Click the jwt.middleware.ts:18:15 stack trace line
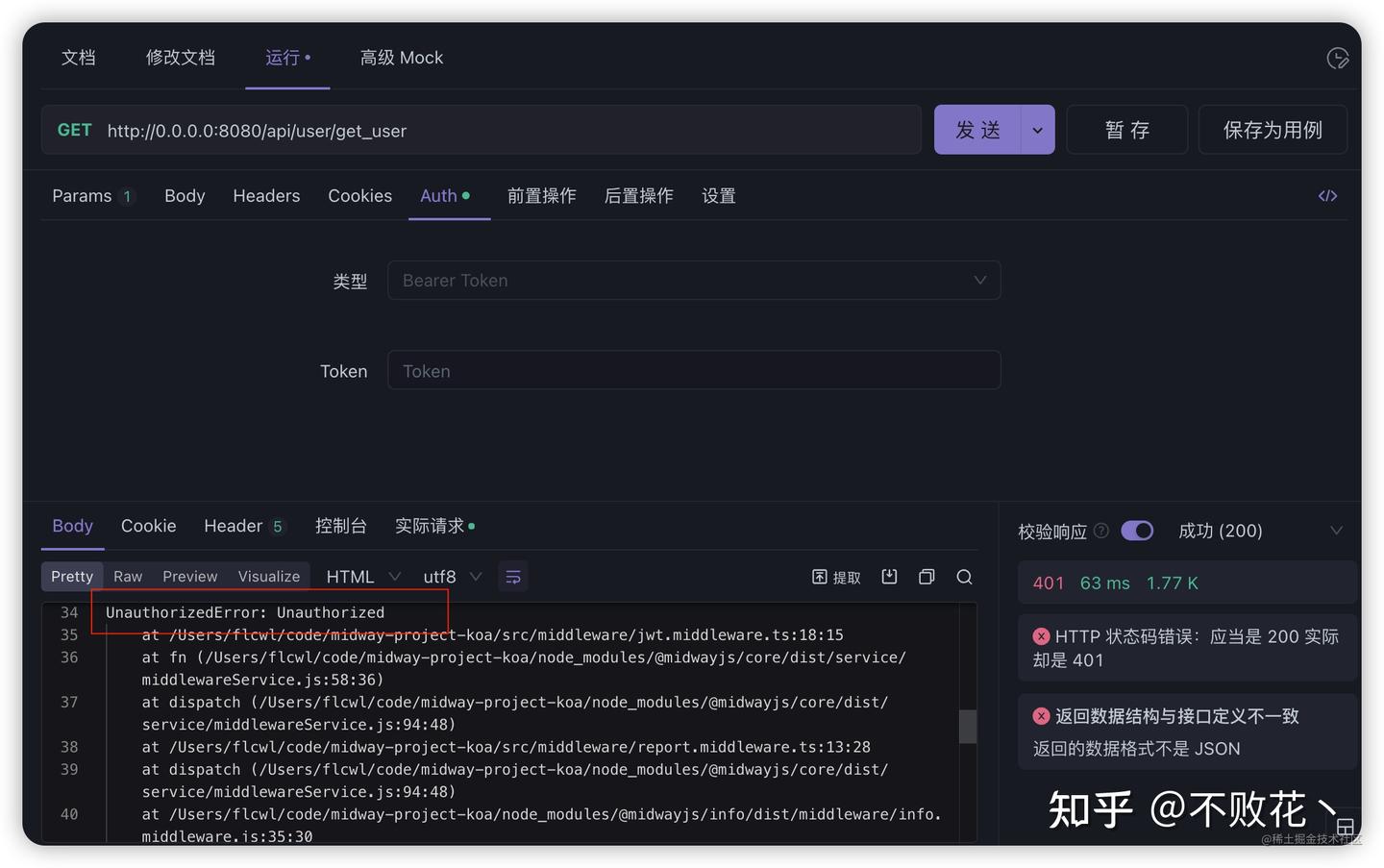Image resolution: width=1384 pixels, height=868 pixels. (492, 634)
